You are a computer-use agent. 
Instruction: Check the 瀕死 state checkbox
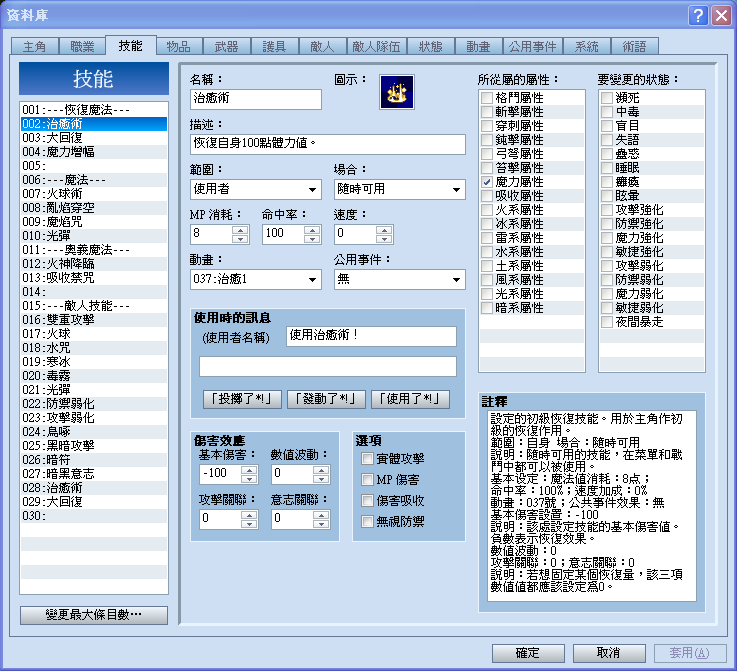coord(607,98)
